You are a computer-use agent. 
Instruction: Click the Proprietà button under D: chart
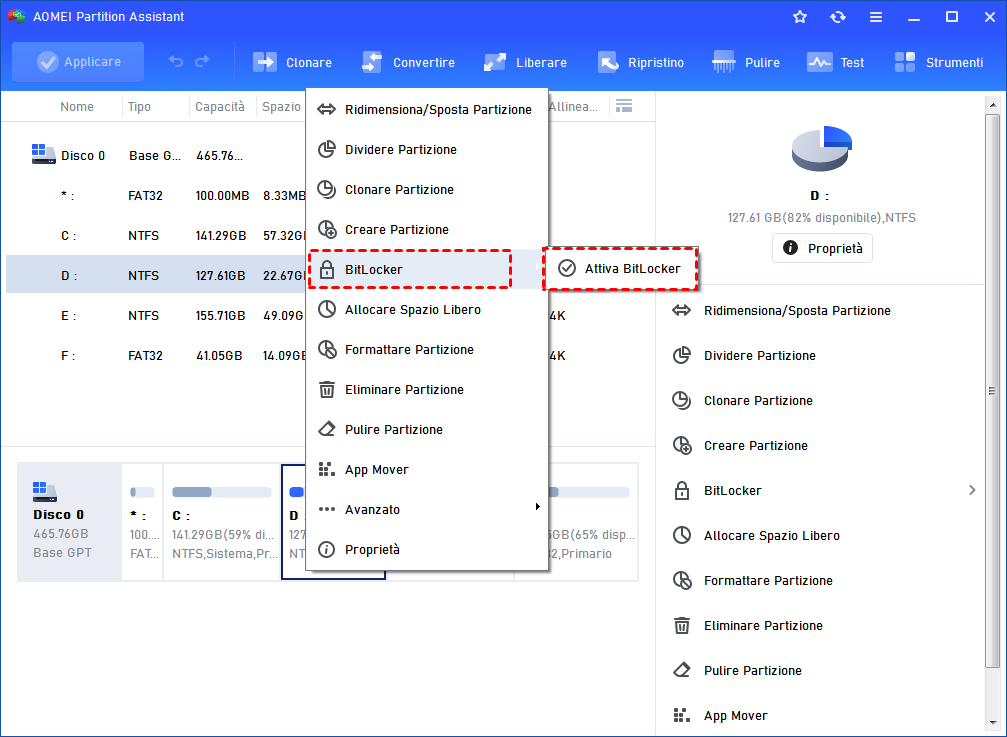tap(822, 248)
